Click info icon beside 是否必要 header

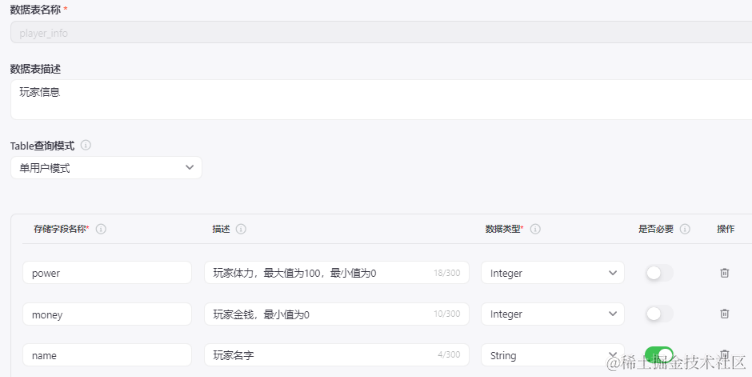click(685, 229)
